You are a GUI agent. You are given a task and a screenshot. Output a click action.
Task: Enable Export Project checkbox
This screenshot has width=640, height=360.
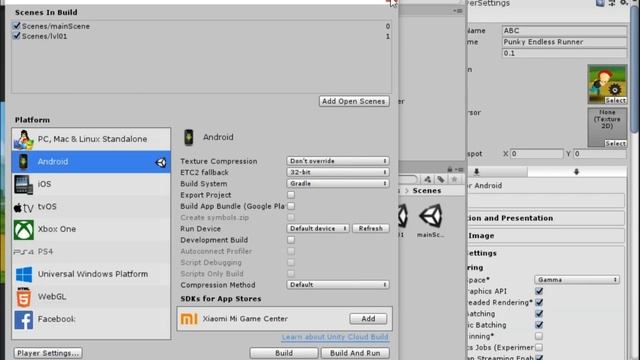(291, 195)
